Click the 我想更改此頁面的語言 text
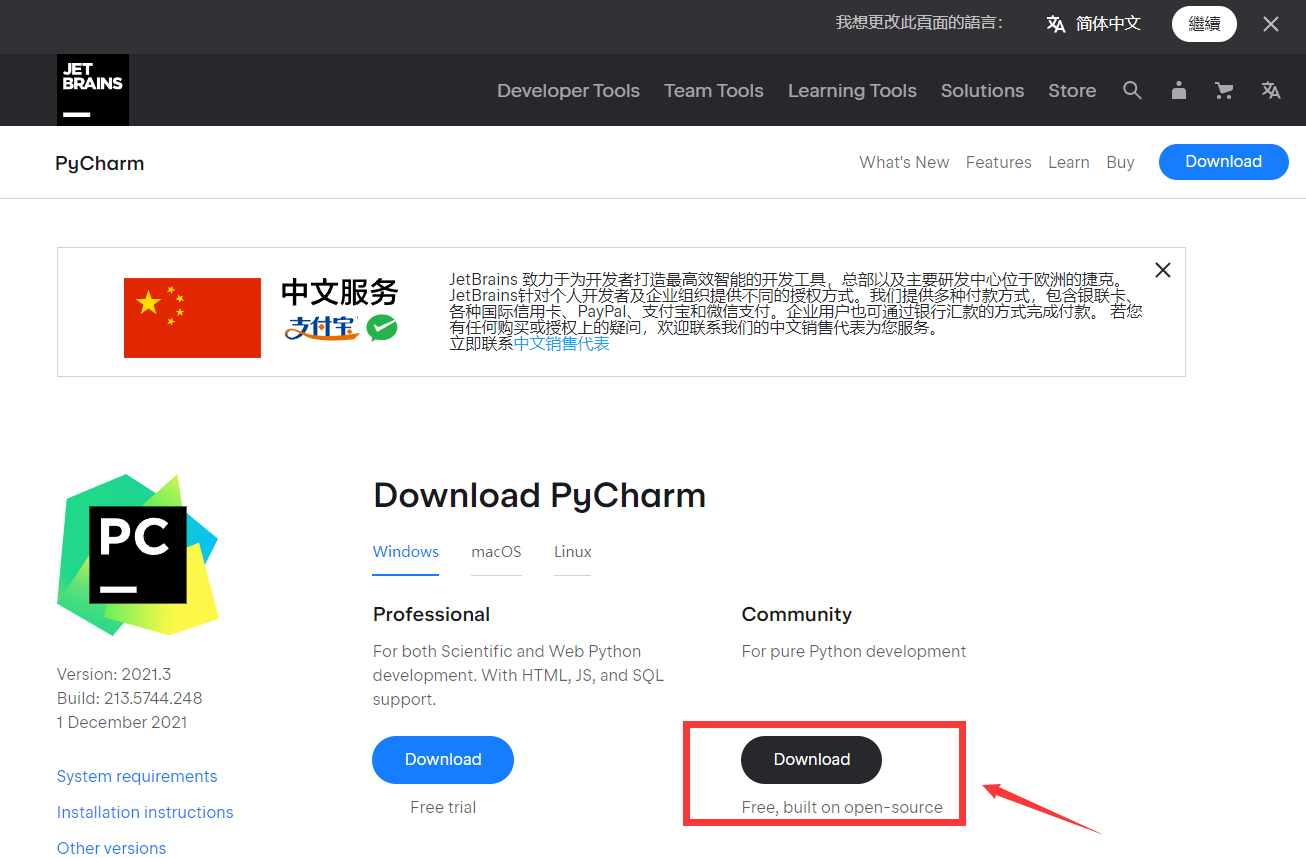 tap(919, 23)
